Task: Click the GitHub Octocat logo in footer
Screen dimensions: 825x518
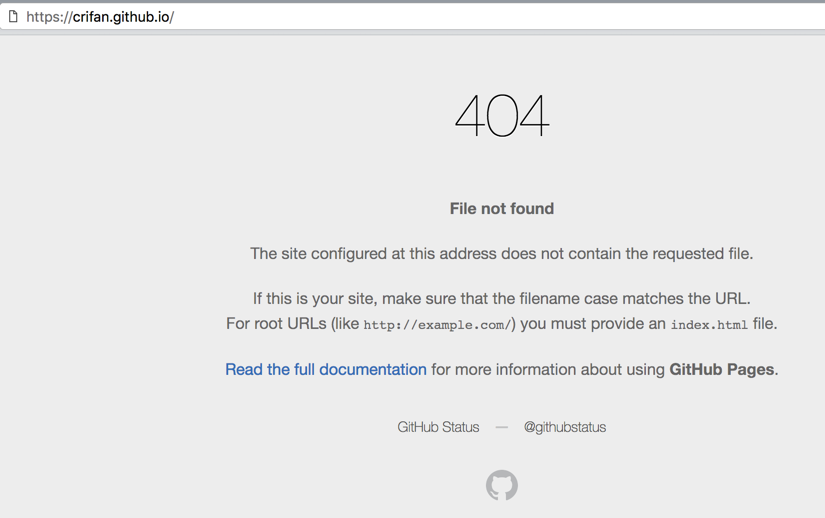Action: [x=502, y=485]
